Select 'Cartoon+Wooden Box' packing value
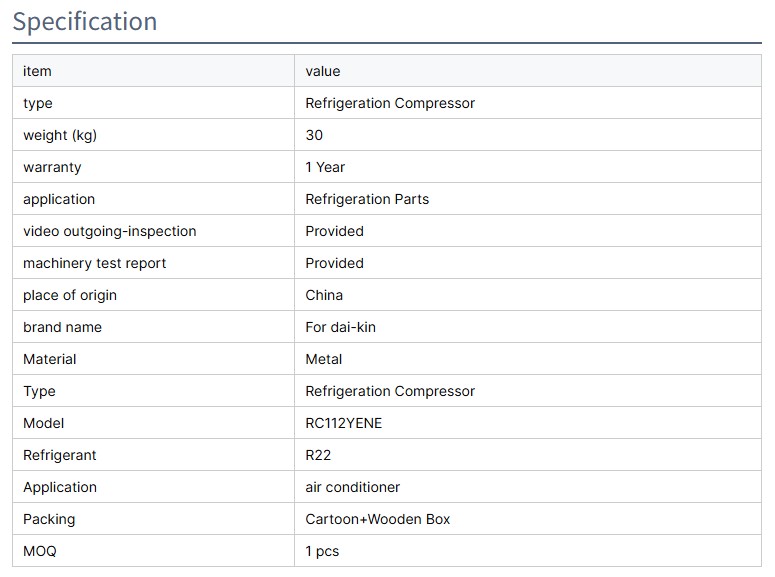775x577 pixels. coord(378,519)
